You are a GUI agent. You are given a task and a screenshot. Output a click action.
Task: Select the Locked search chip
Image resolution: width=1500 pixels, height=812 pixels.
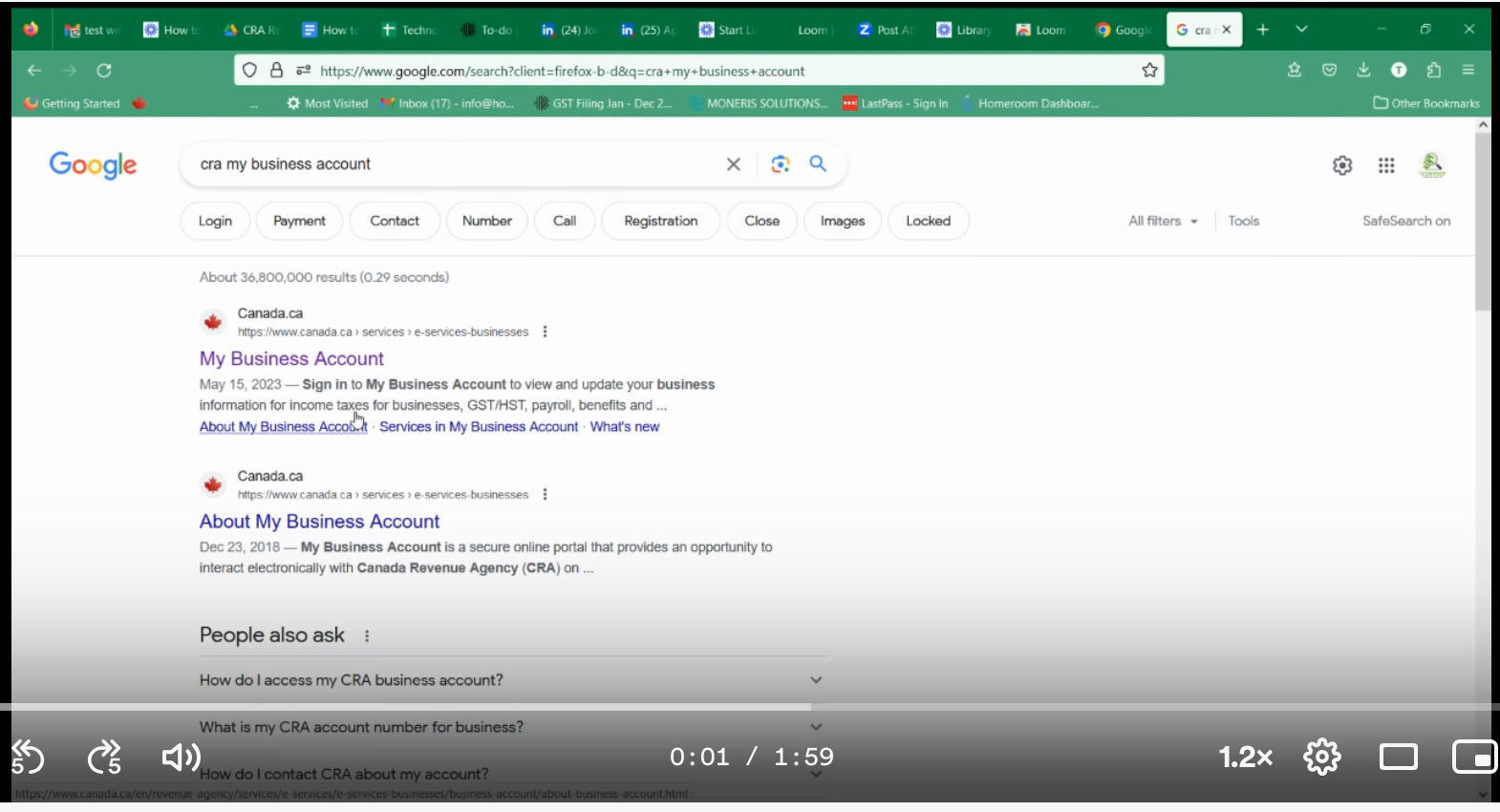click(929, 221)
